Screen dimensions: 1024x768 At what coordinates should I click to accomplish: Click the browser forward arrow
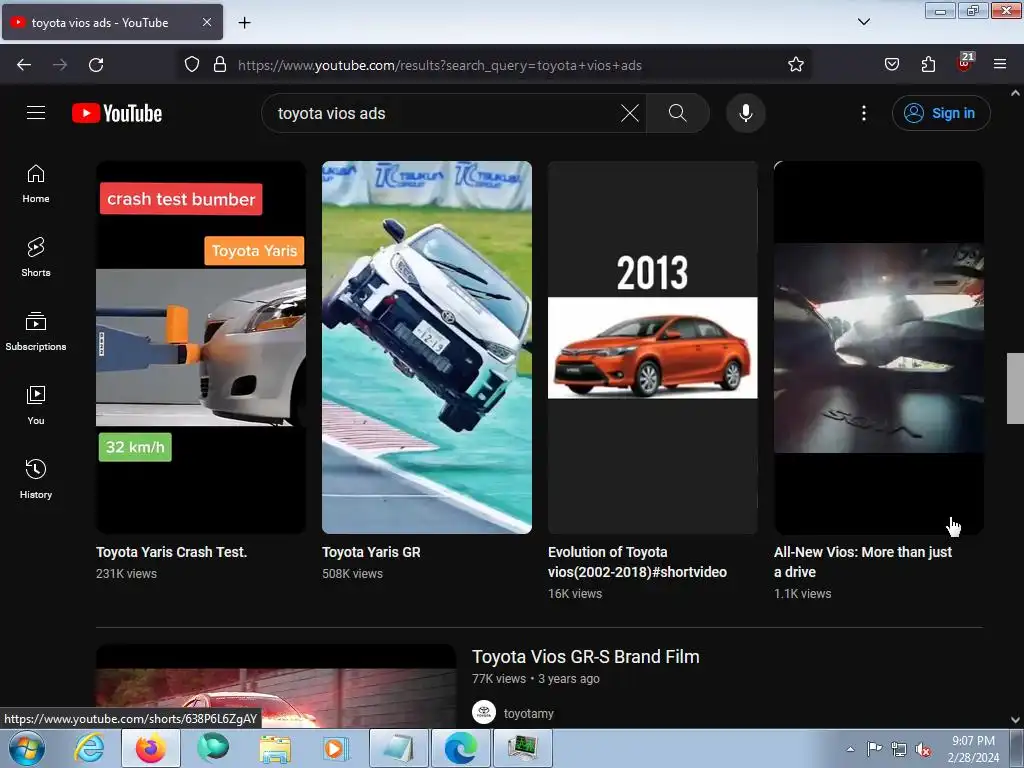60,65
